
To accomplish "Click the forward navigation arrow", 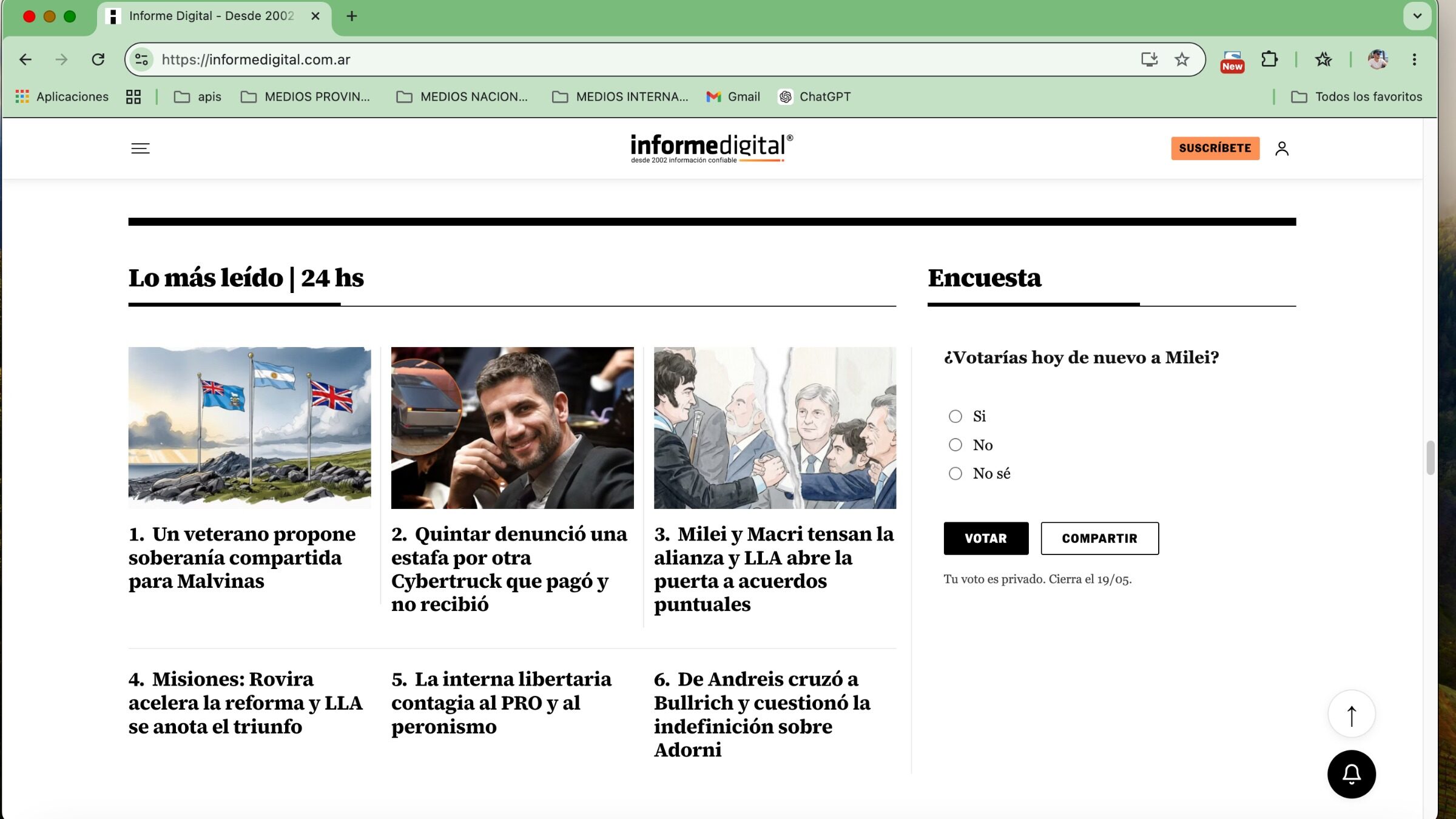I will click(61, 59).
